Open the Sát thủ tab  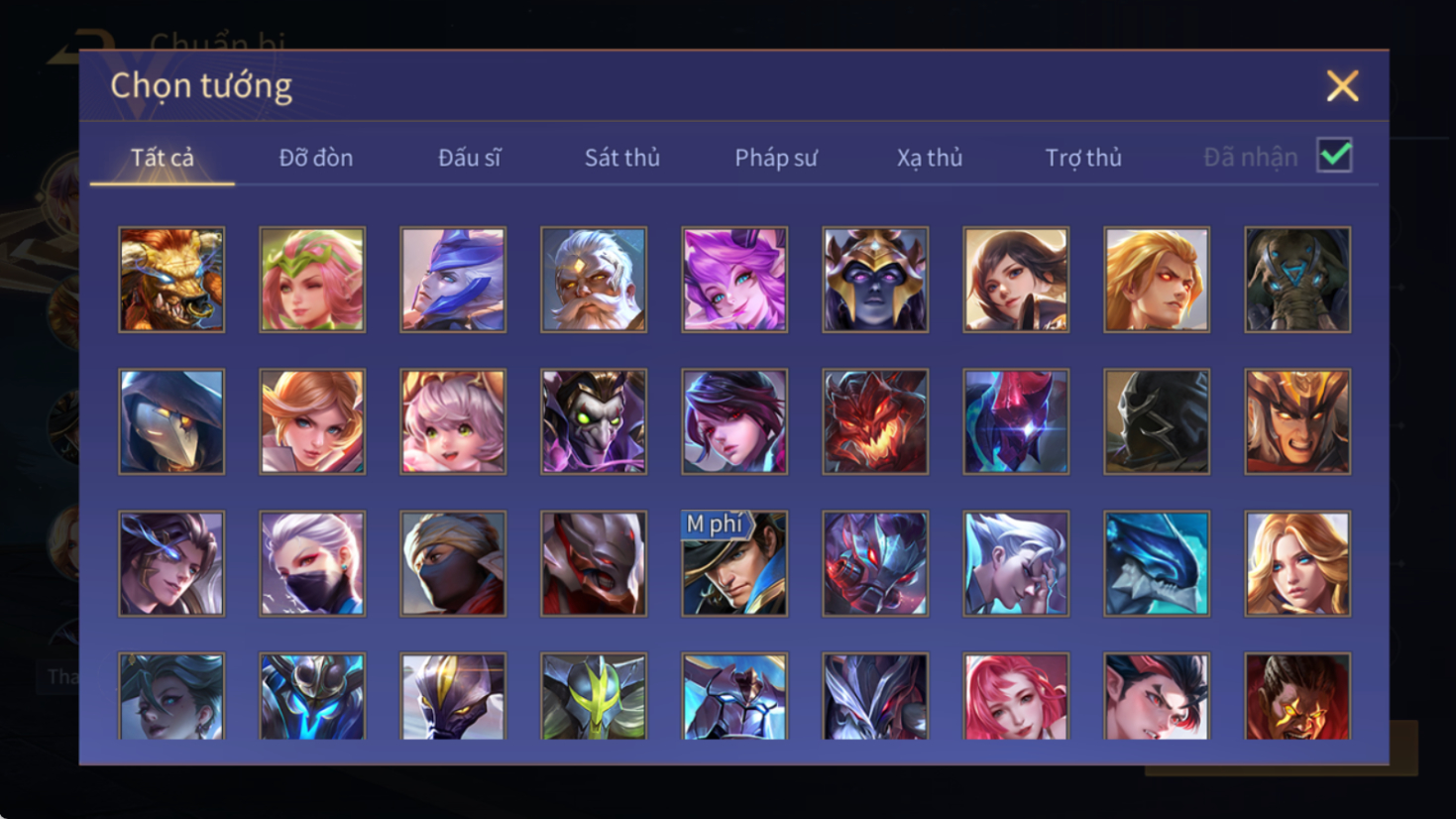[x=622, y=158]
